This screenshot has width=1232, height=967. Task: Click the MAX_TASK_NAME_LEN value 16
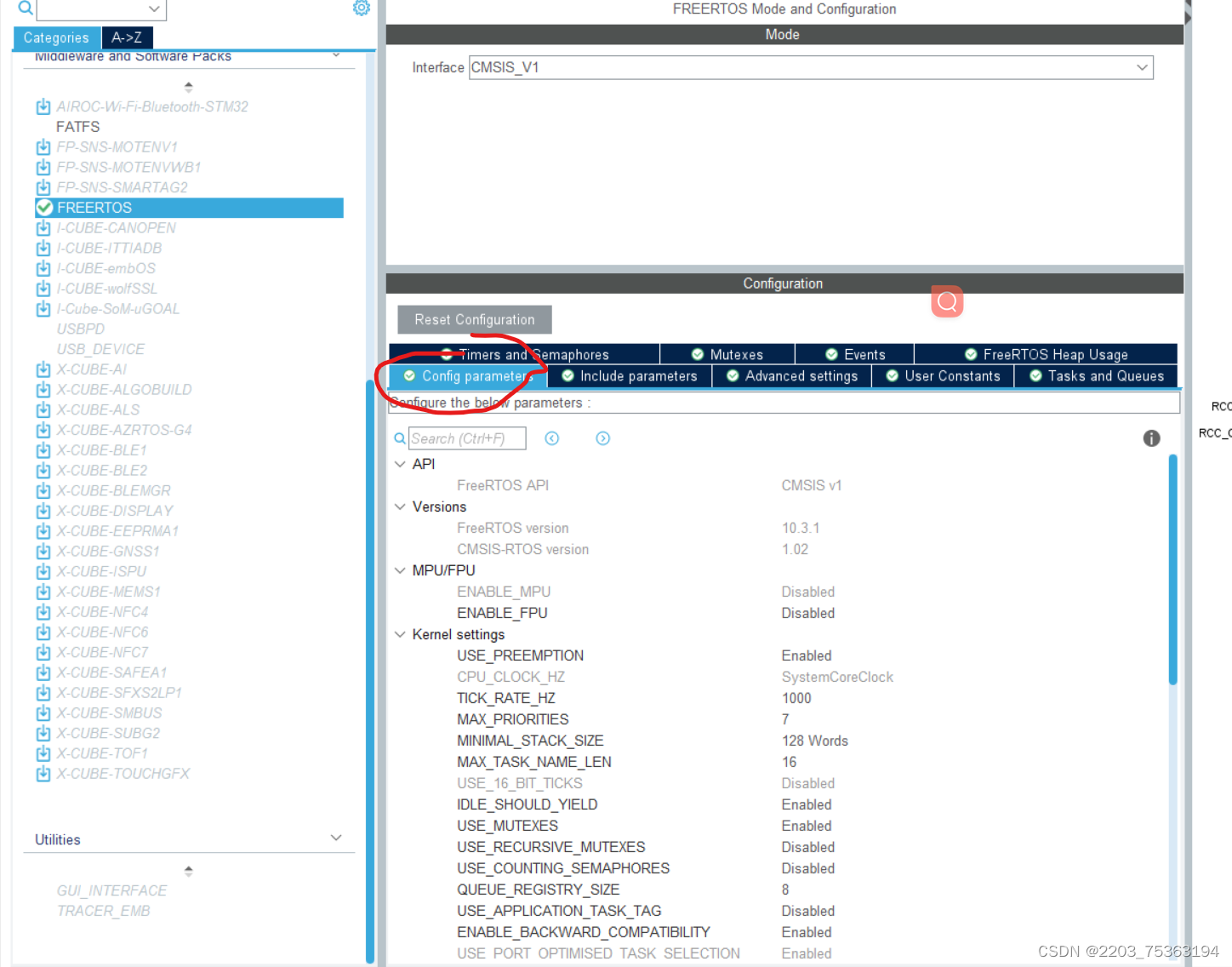pos(790,762)
